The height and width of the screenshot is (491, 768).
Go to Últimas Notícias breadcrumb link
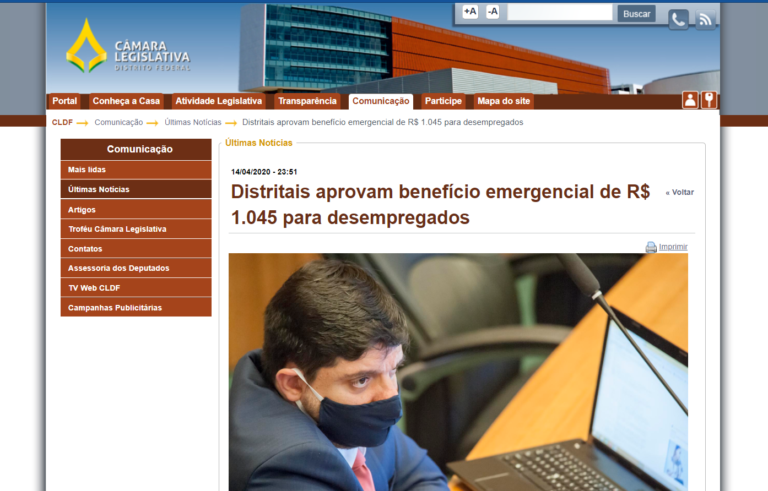193,122
